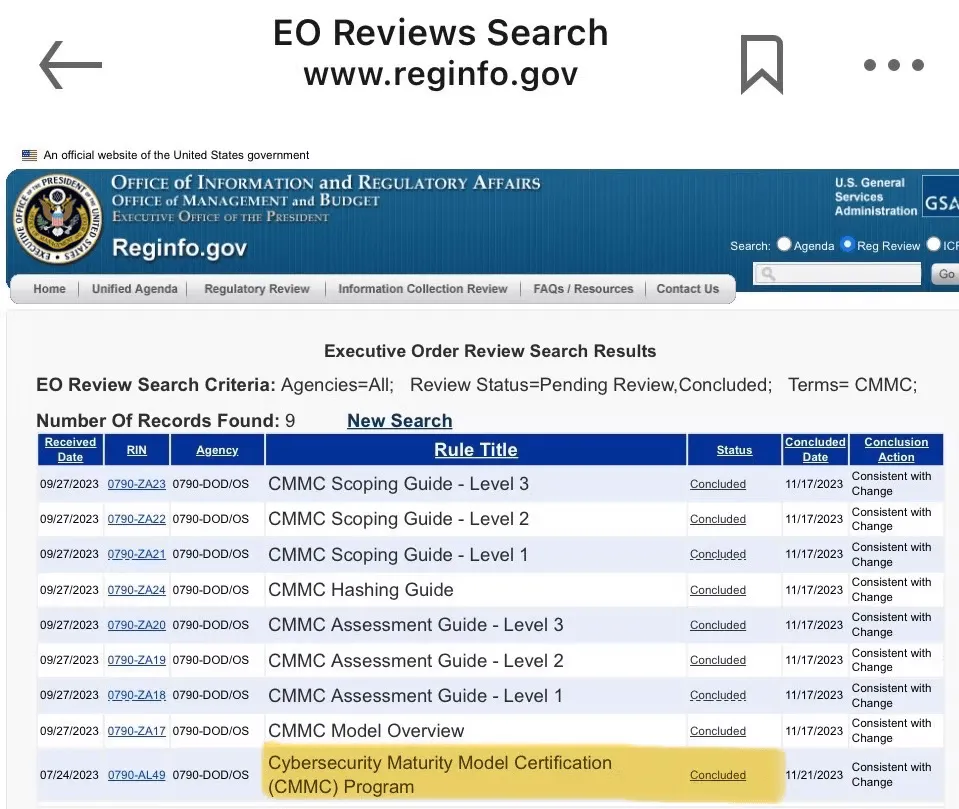This screenshot has height=809, width=959.
Task: Open RIN link 0790-ZA23
Action: click(x=136, y=484)
